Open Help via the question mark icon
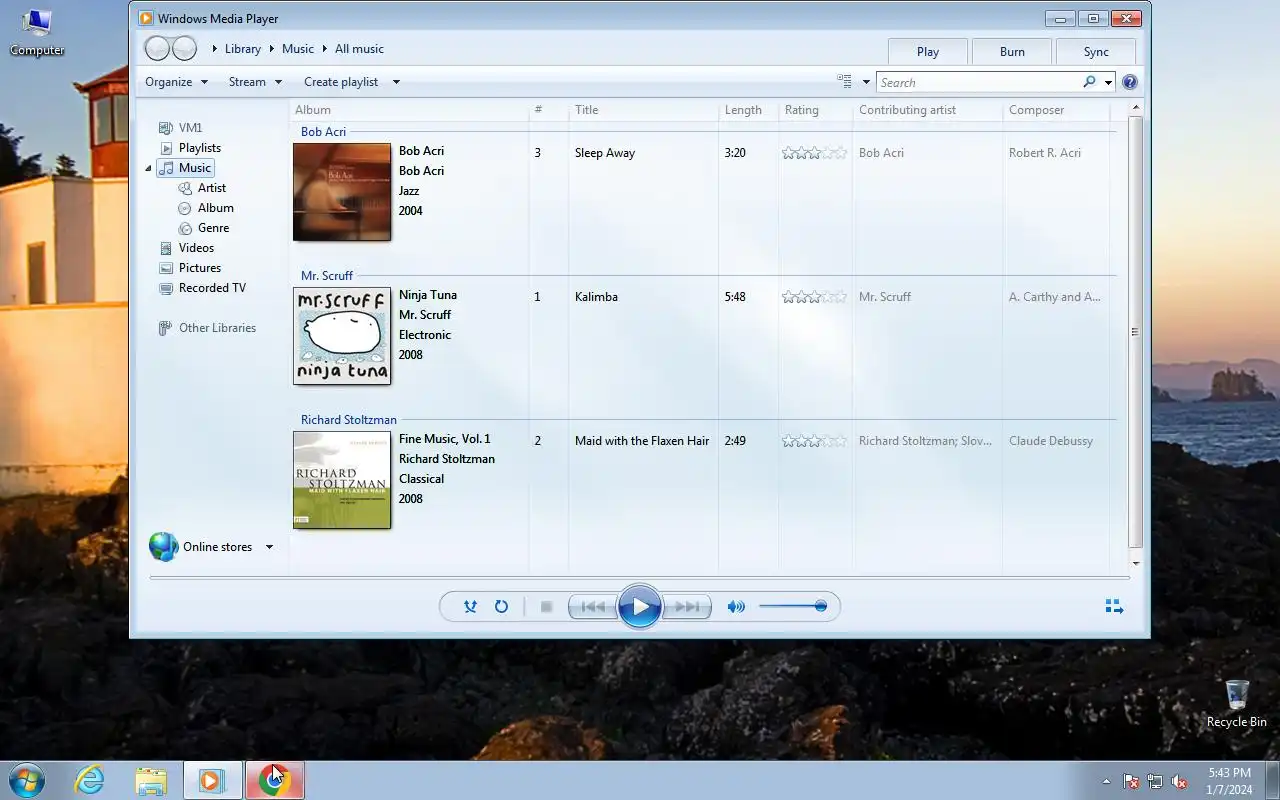Screen dimensions: 1280x800 [1130, 82]
